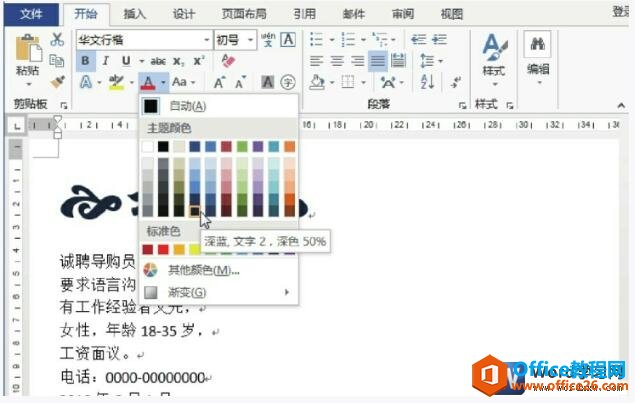Toggle Bold formatting button
635x403 pixels.
coord(85,61)
